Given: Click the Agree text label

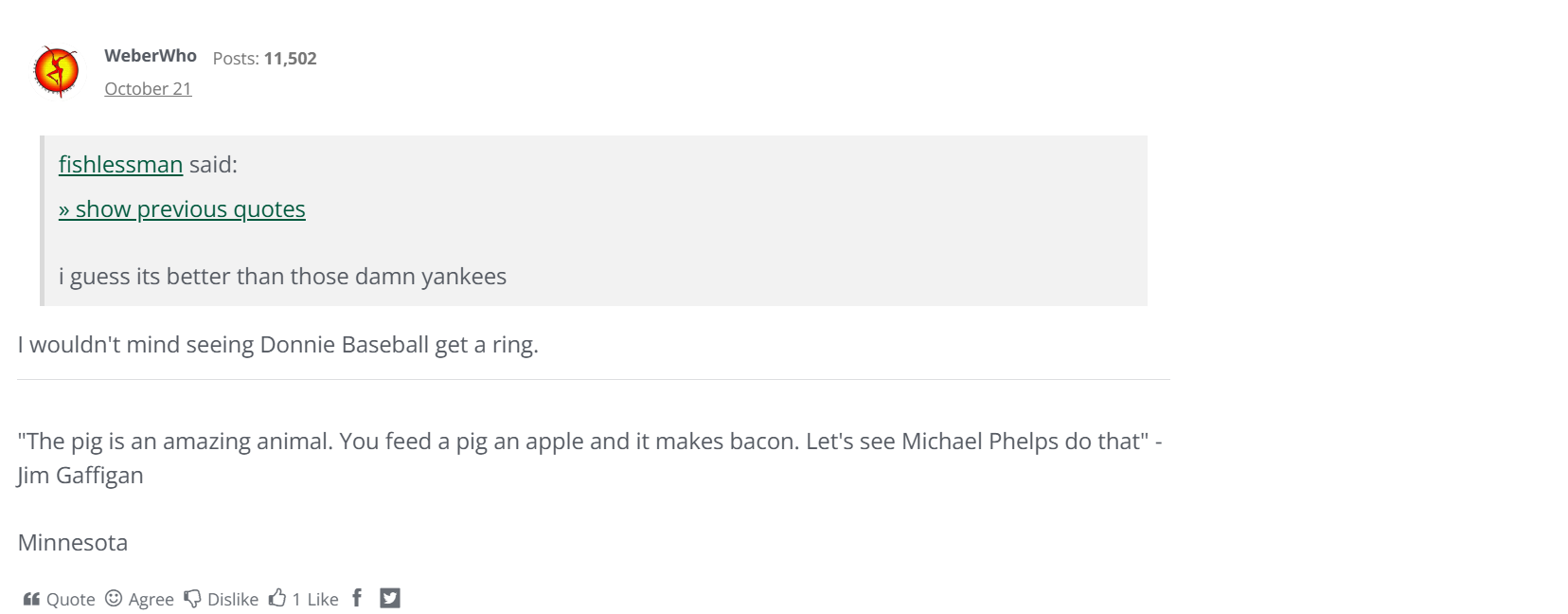Looking at the screenshot, I should (x=151, y=599).
